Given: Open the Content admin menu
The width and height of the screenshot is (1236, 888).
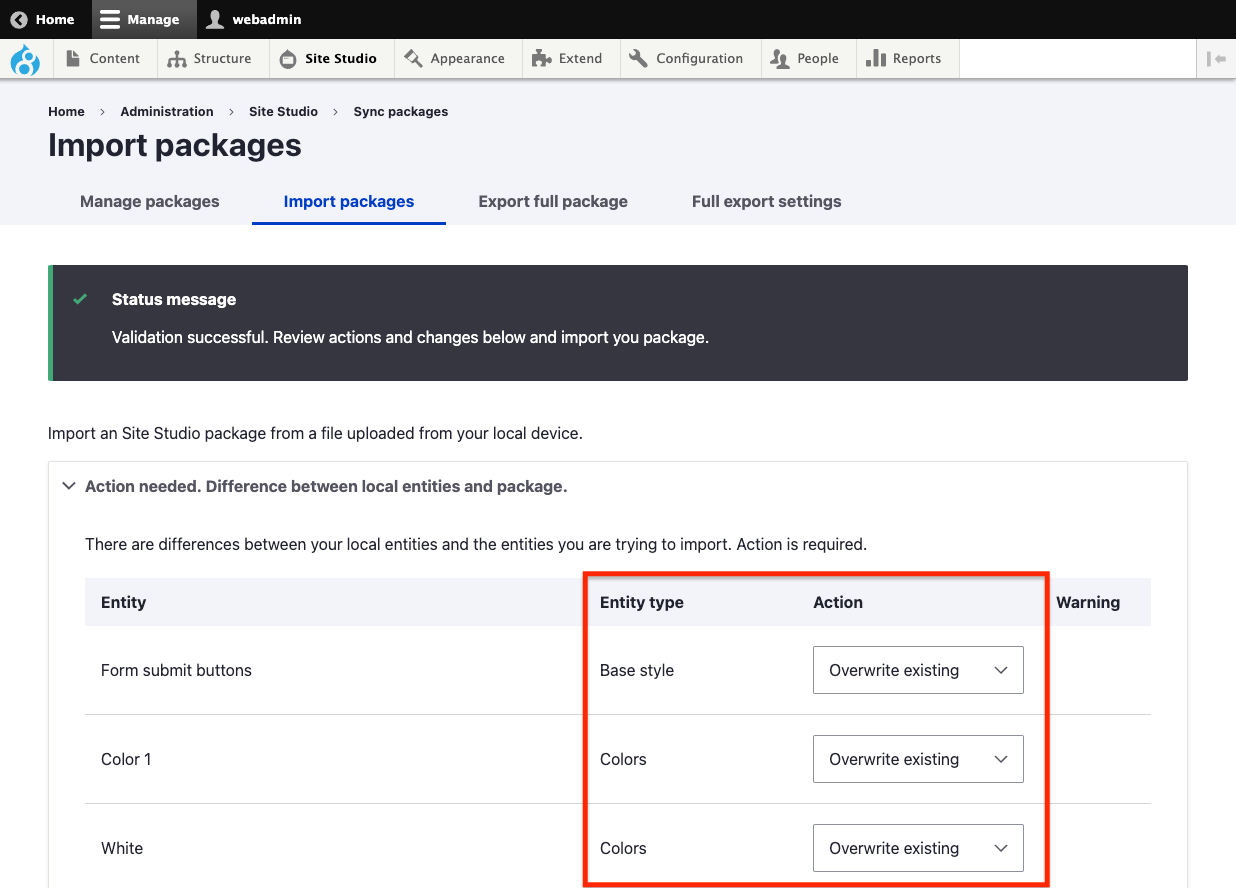Looking at the screenshot, I should (x=103, y=58).
